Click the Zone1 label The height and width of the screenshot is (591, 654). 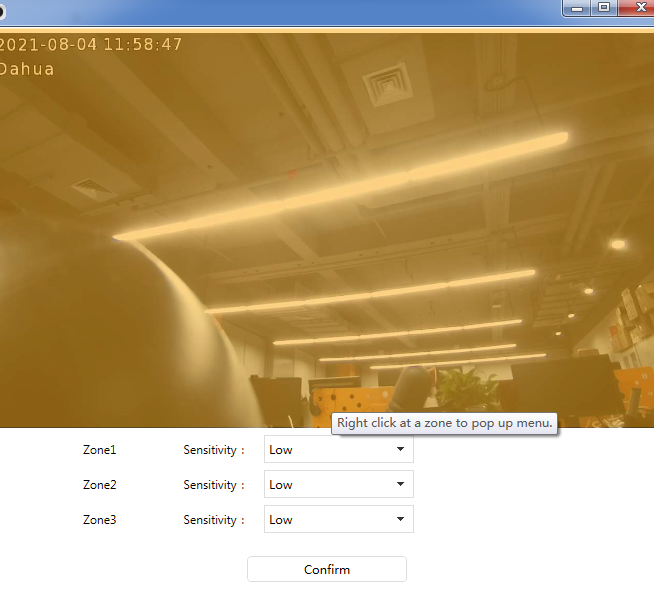coord(100,450)
